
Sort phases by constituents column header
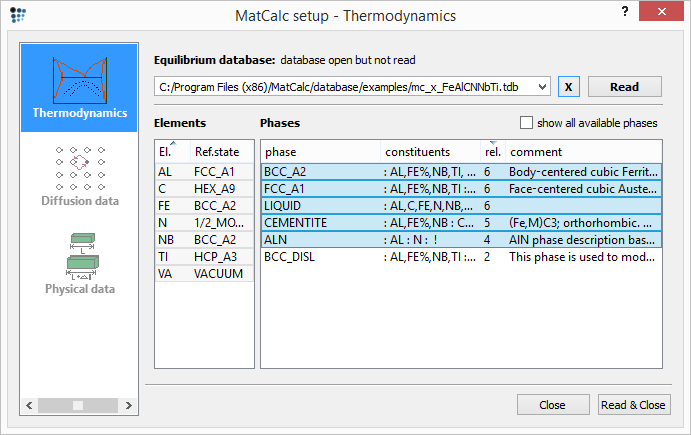431,152
